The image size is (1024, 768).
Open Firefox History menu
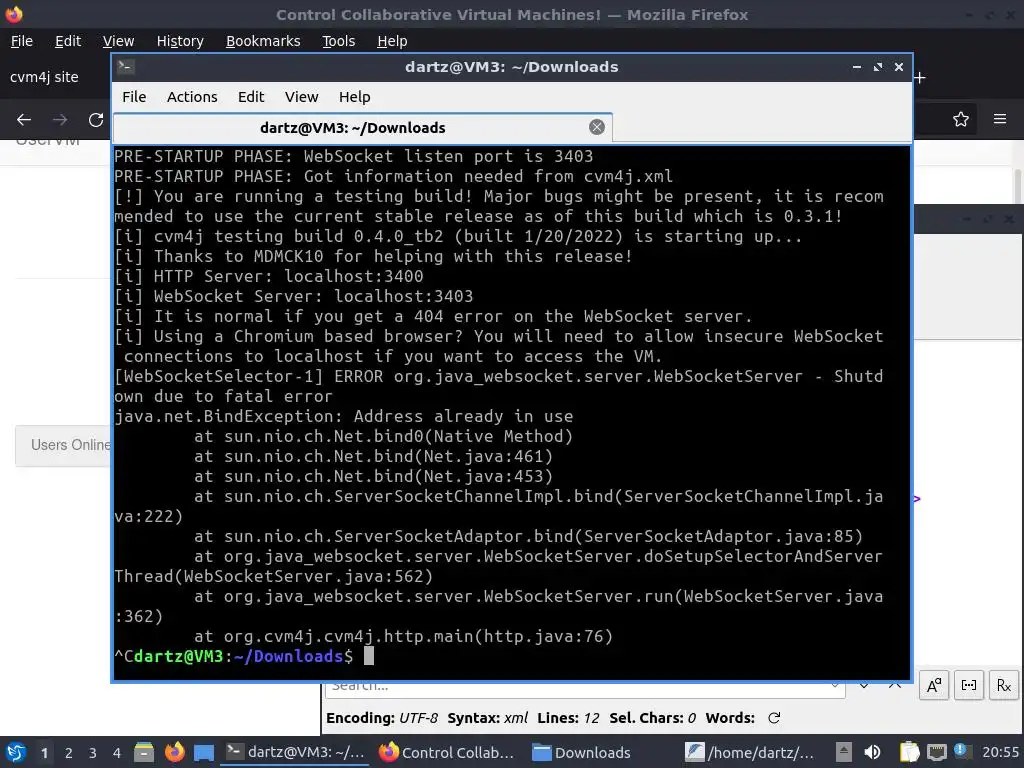click(x=180, y=41)
